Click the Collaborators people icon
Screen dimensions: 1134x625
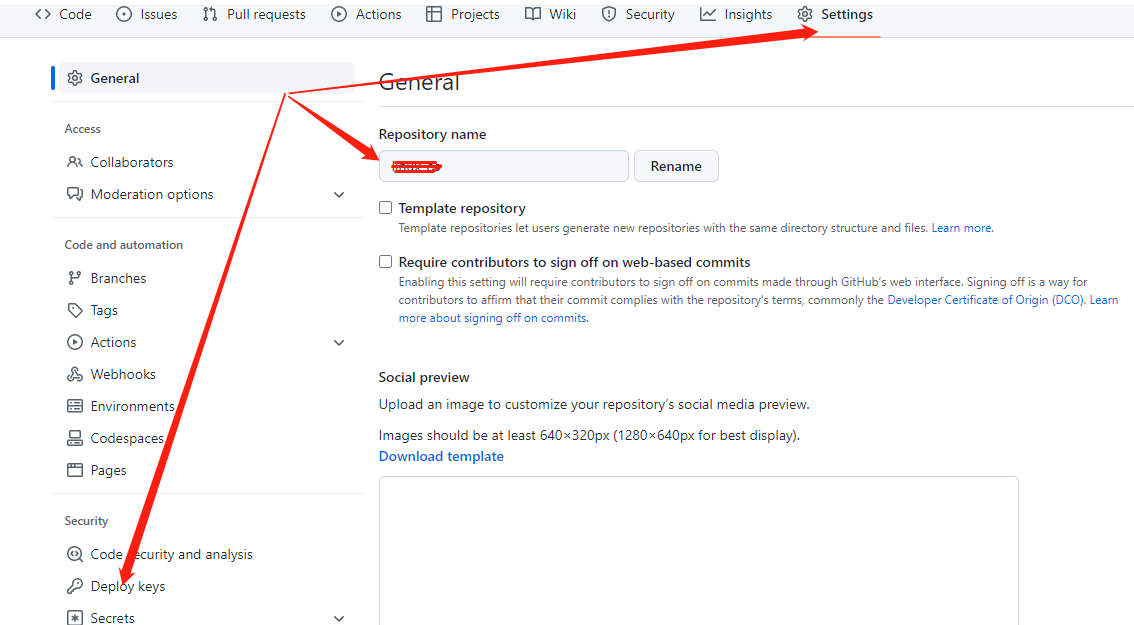coord(75,162)
